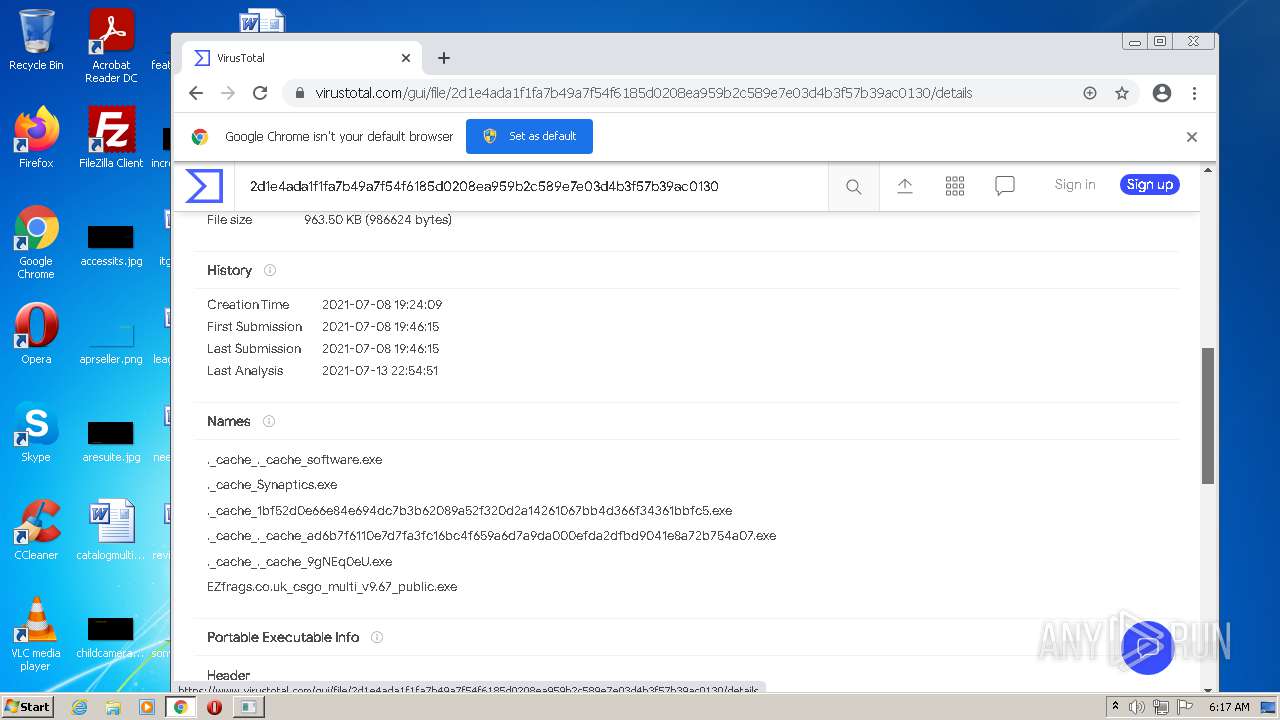The height and width of the screenshot is (720, 1280).
Task: Click the Windows Explorer taskbar folder icon
Action: click(x=113, y=707)
